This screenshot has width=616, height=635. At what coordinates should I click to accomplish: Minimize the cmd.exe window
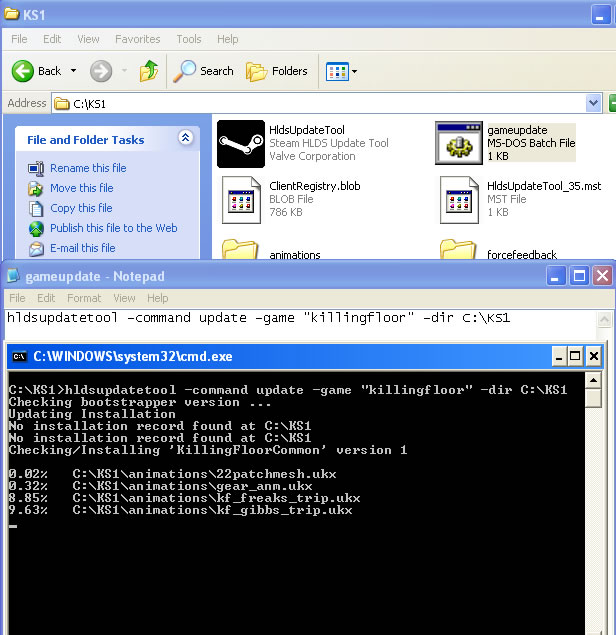point(559,356)
